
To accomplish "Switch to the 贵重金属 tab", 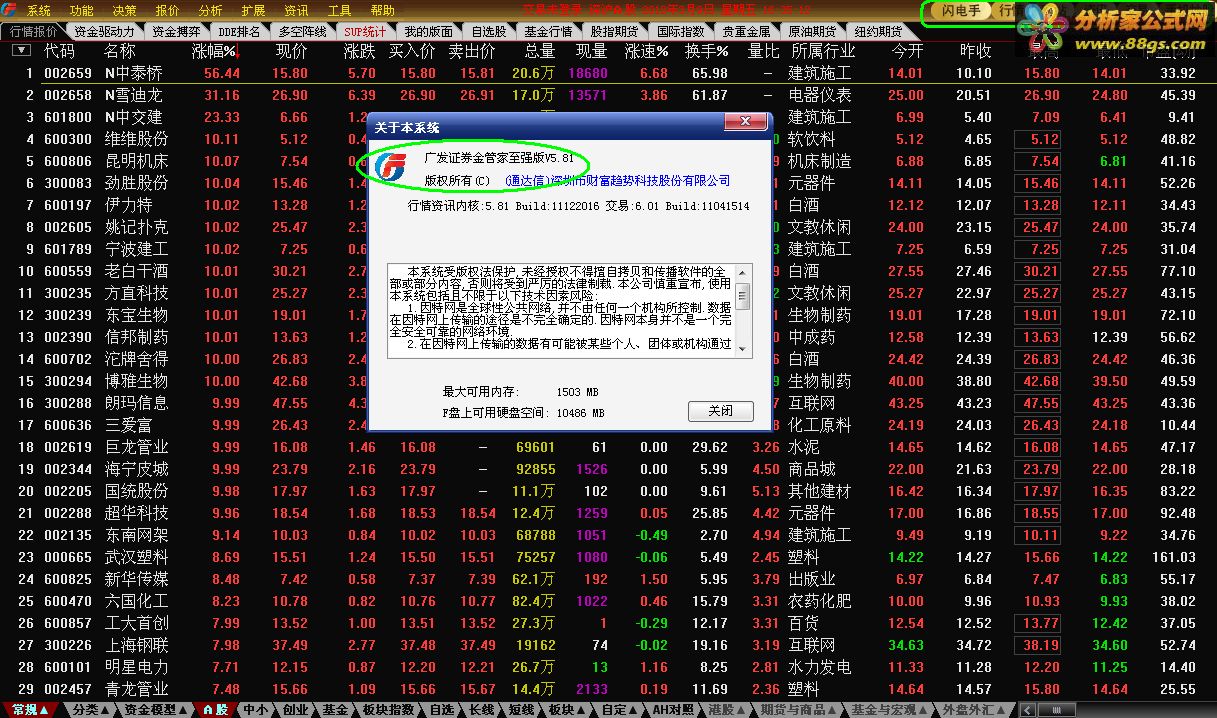I will (747, 31).
